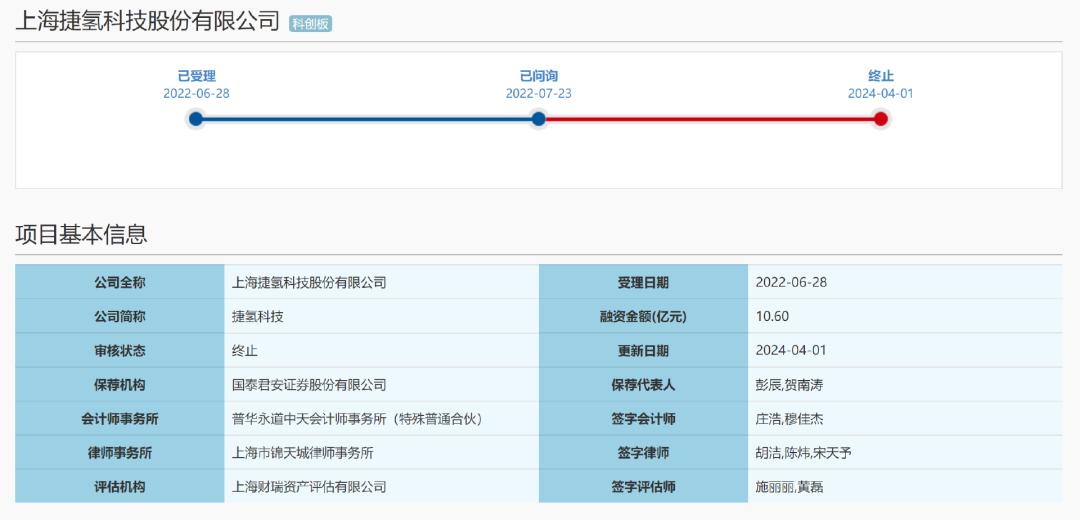The image size is (1080, 520).
Task: Click the 签字会计师 header cell
Action: tap(643, 419)
